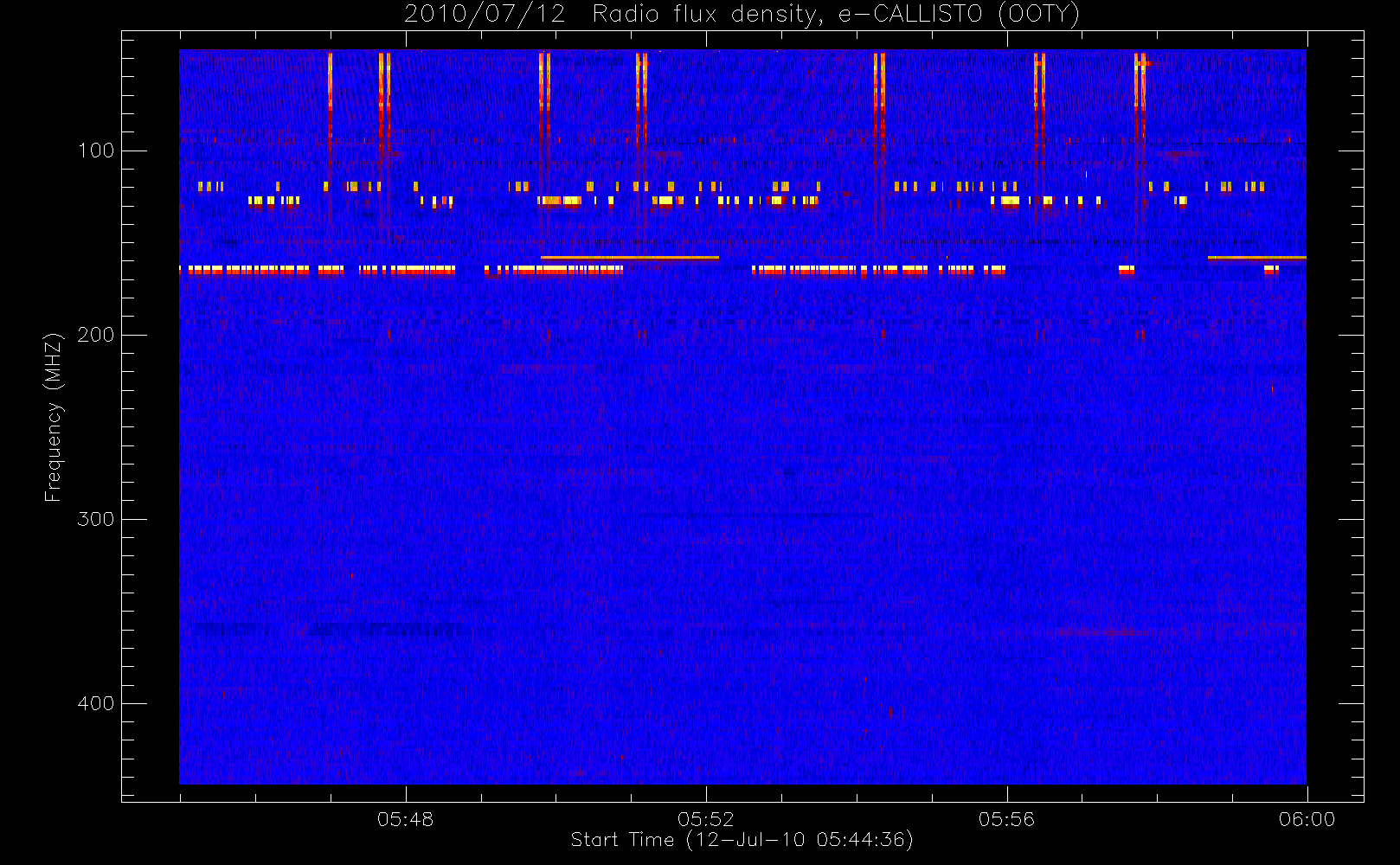
Task: Click the '200' frequency tick label
Action: pyautogui.click(x=96, y=335)
